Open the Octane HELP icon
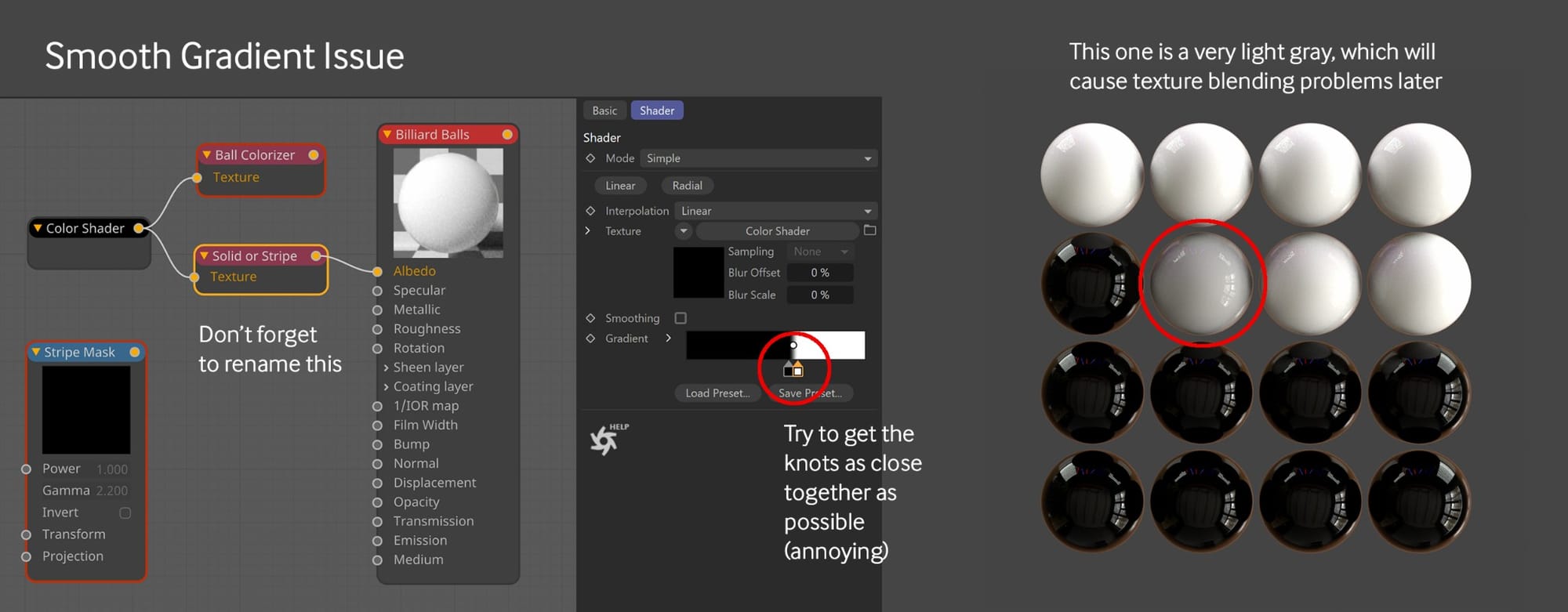Image resolution: width=1568 pixels, height=612 pixels. [608, 439]
